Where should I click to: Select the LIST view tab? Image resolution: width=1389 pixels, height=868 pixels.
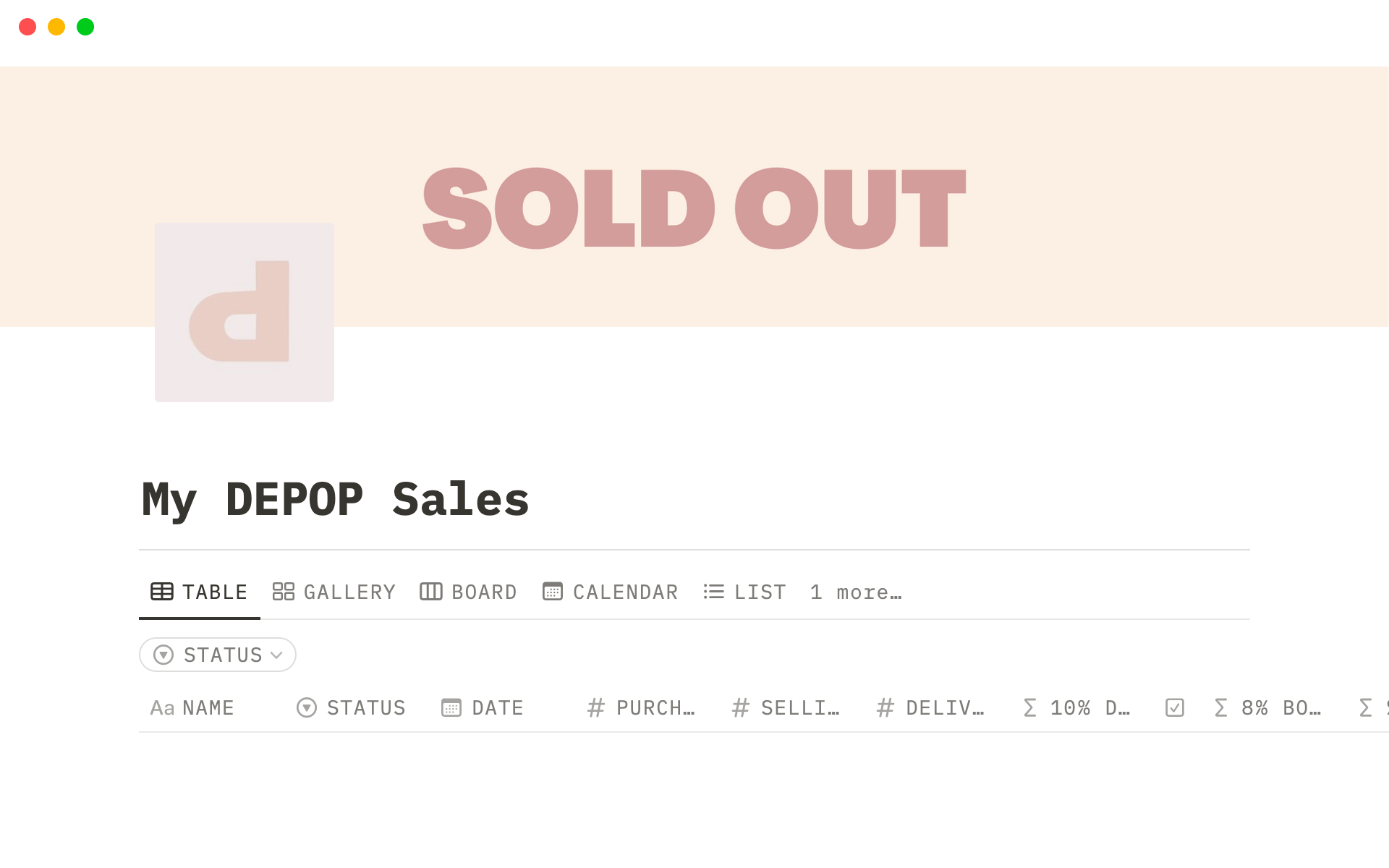coord(760,592)
